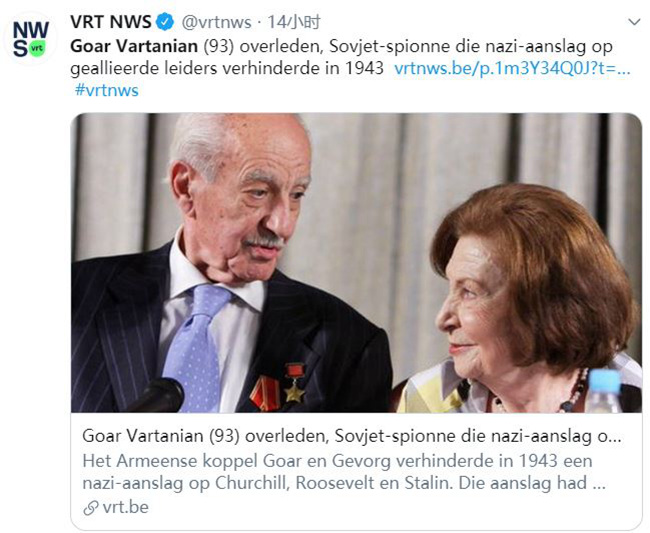650x533 pixels.
Task: Click the card description about Het Armeense koppel
Action: click(344, 472)
